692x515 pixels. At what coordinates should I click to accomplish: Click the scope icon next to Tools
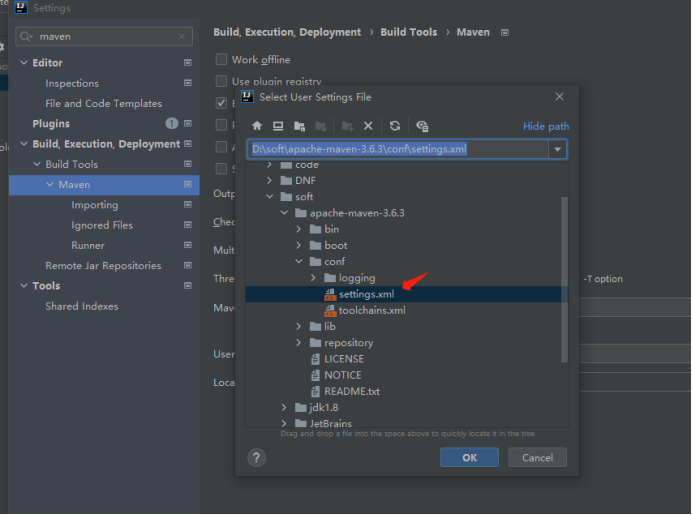click(x=188, y=286)
